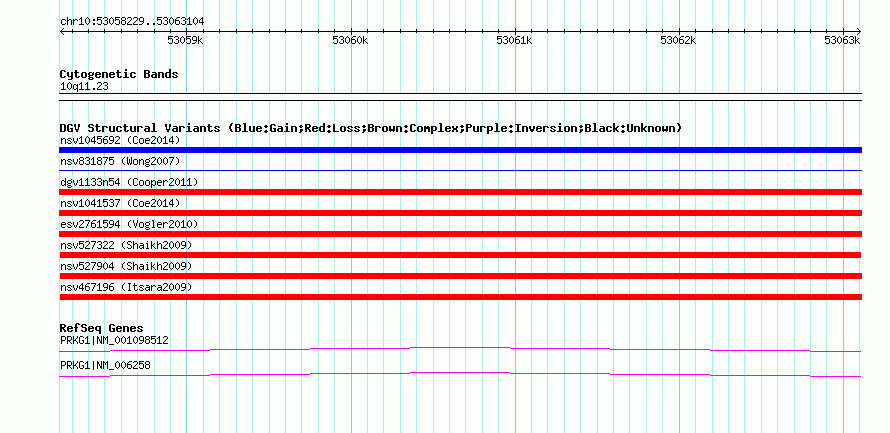Screen dimensions: 890x433
Task: Click the 10q11.23 band label
Action: click(x=84, y=87)
